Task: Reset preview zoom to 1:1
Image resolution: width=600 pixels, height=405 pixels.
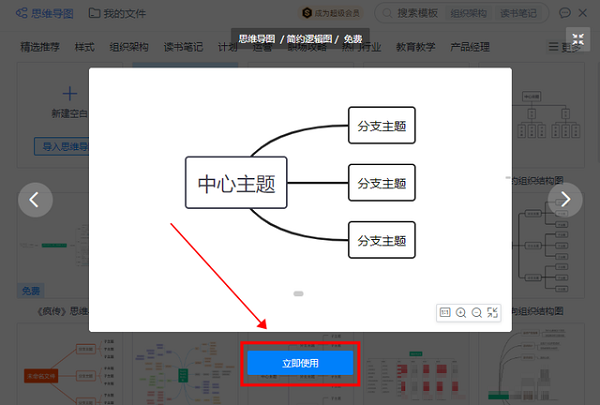Action: pos(444,313)
